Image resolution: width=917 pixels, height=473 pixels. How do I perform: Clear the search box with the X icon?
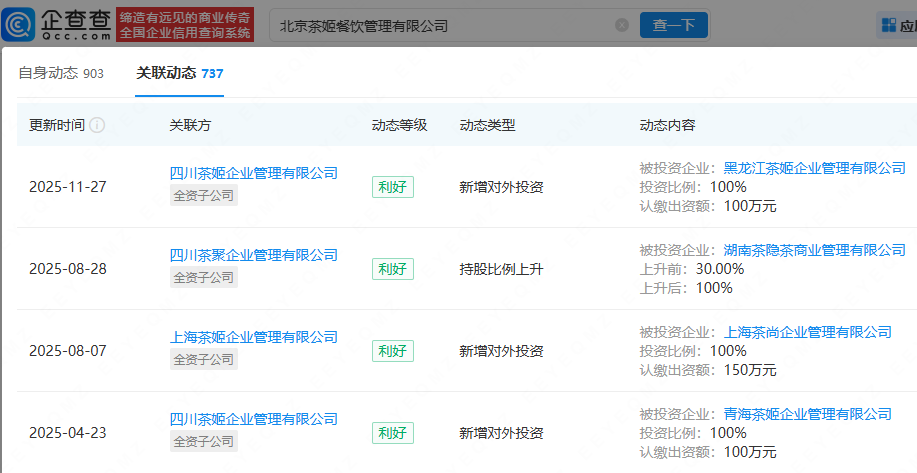pyautogui.click(x=621, y=25)
